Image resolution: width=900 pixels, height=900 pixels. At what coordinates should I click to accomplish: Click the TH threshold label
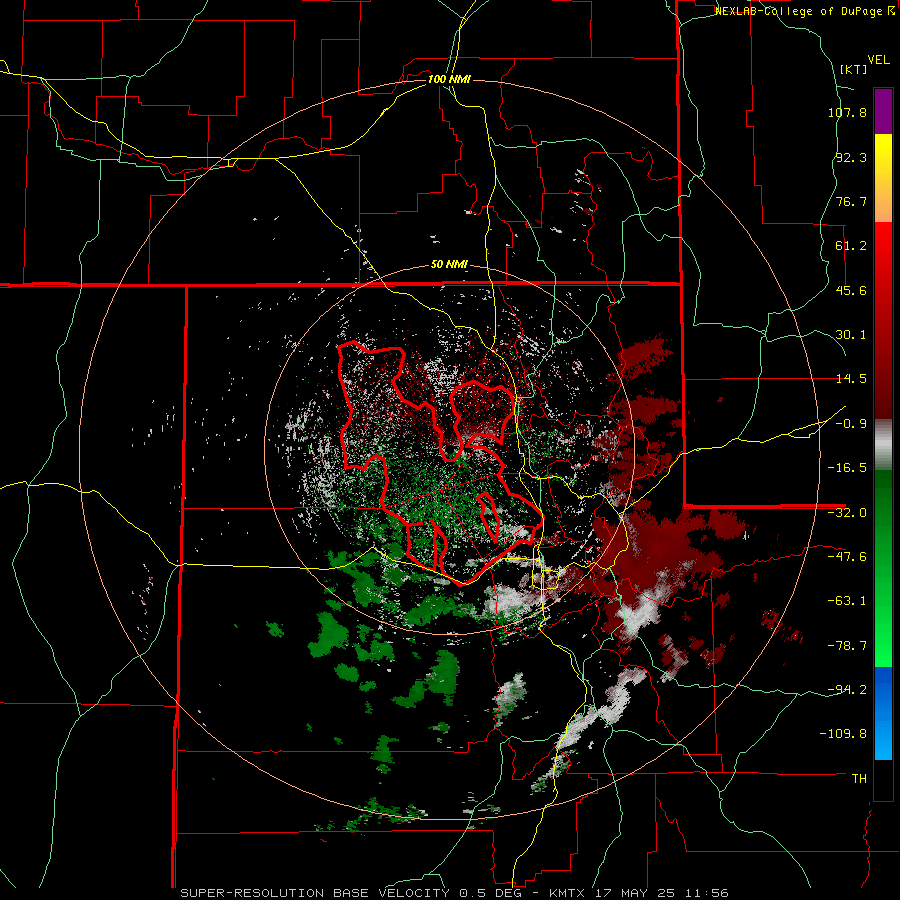pos(859,779)
